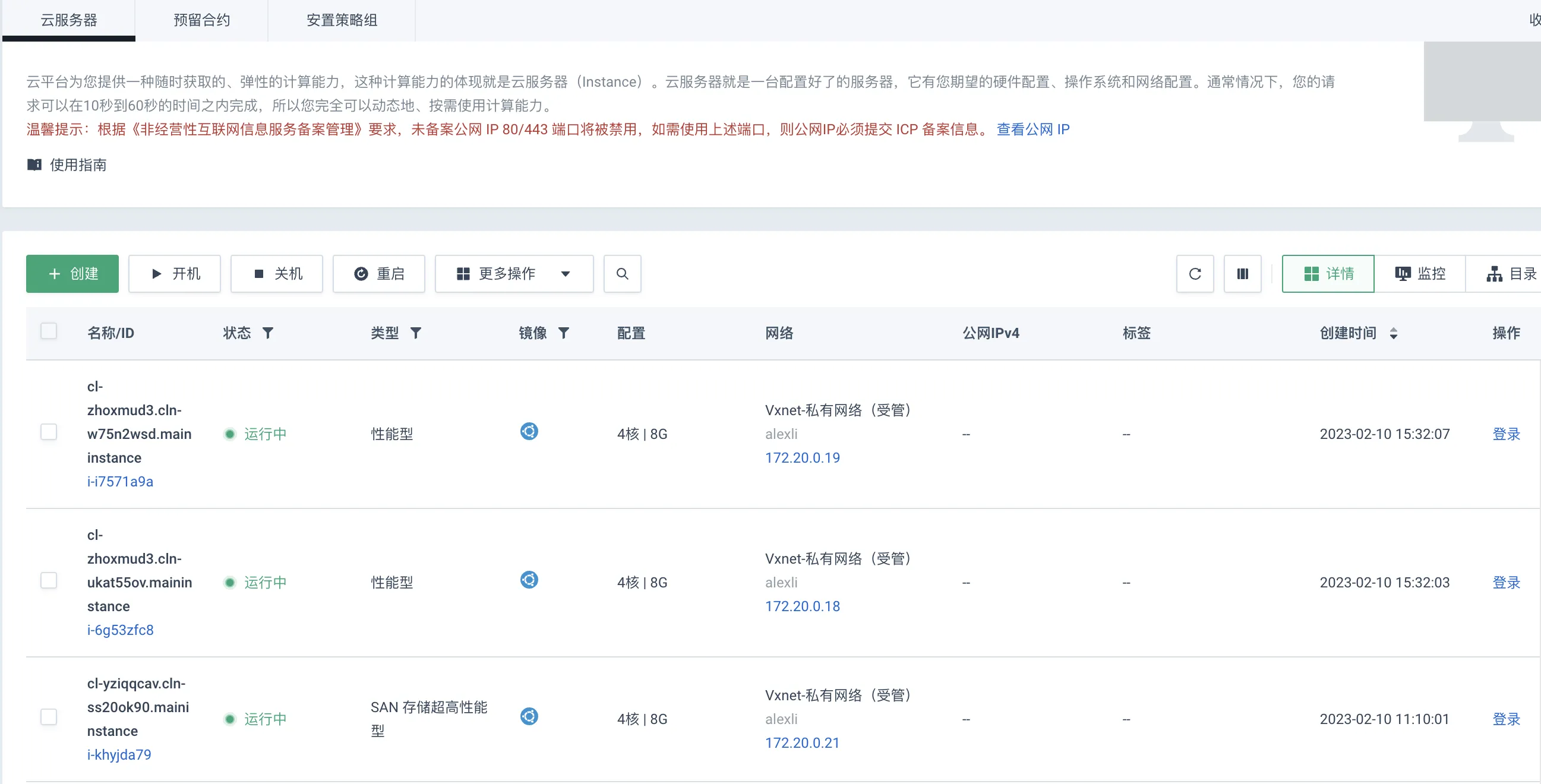Viewport: 1541px width, 784px height.
Task: Click 使用指南 usage guide link
Action: point(69,165)
